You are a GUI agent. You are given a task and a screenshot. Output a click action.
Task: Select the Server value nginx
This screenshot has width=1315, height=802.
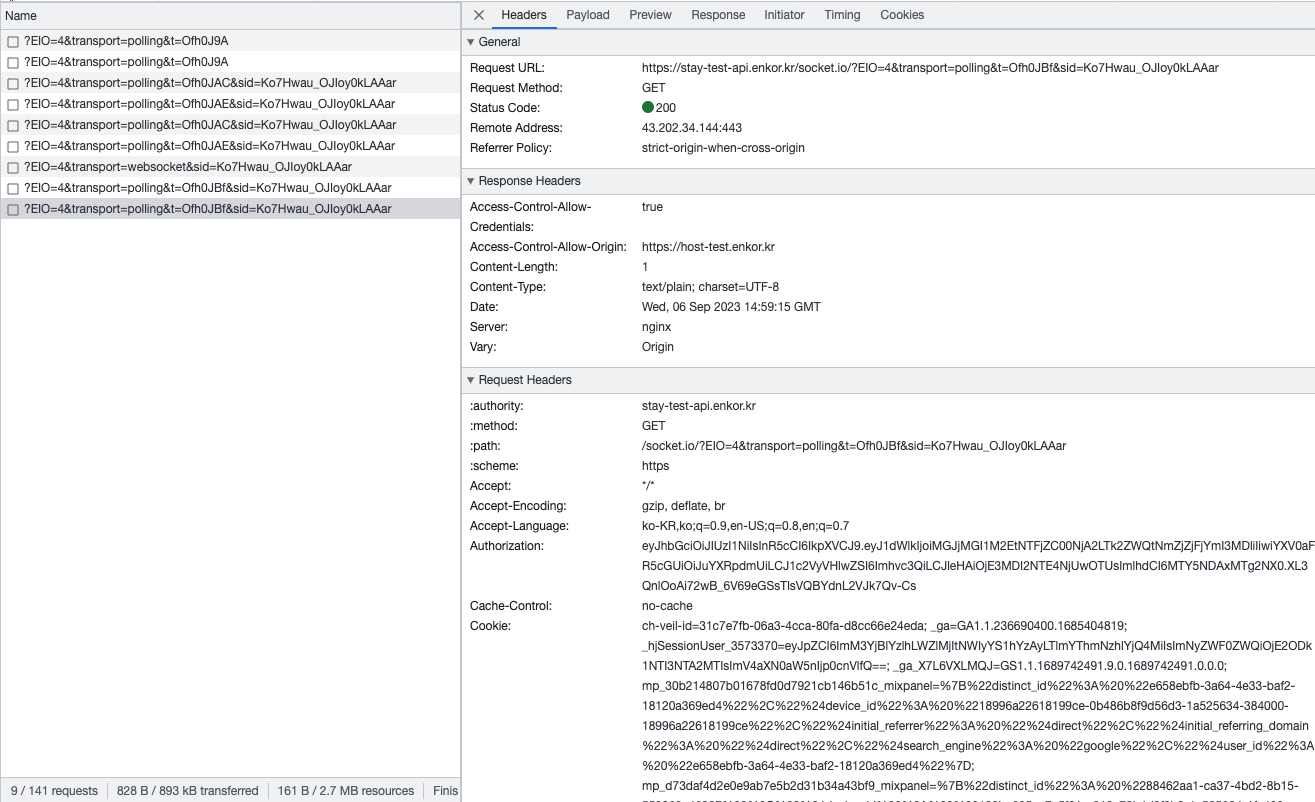[656, 327]
